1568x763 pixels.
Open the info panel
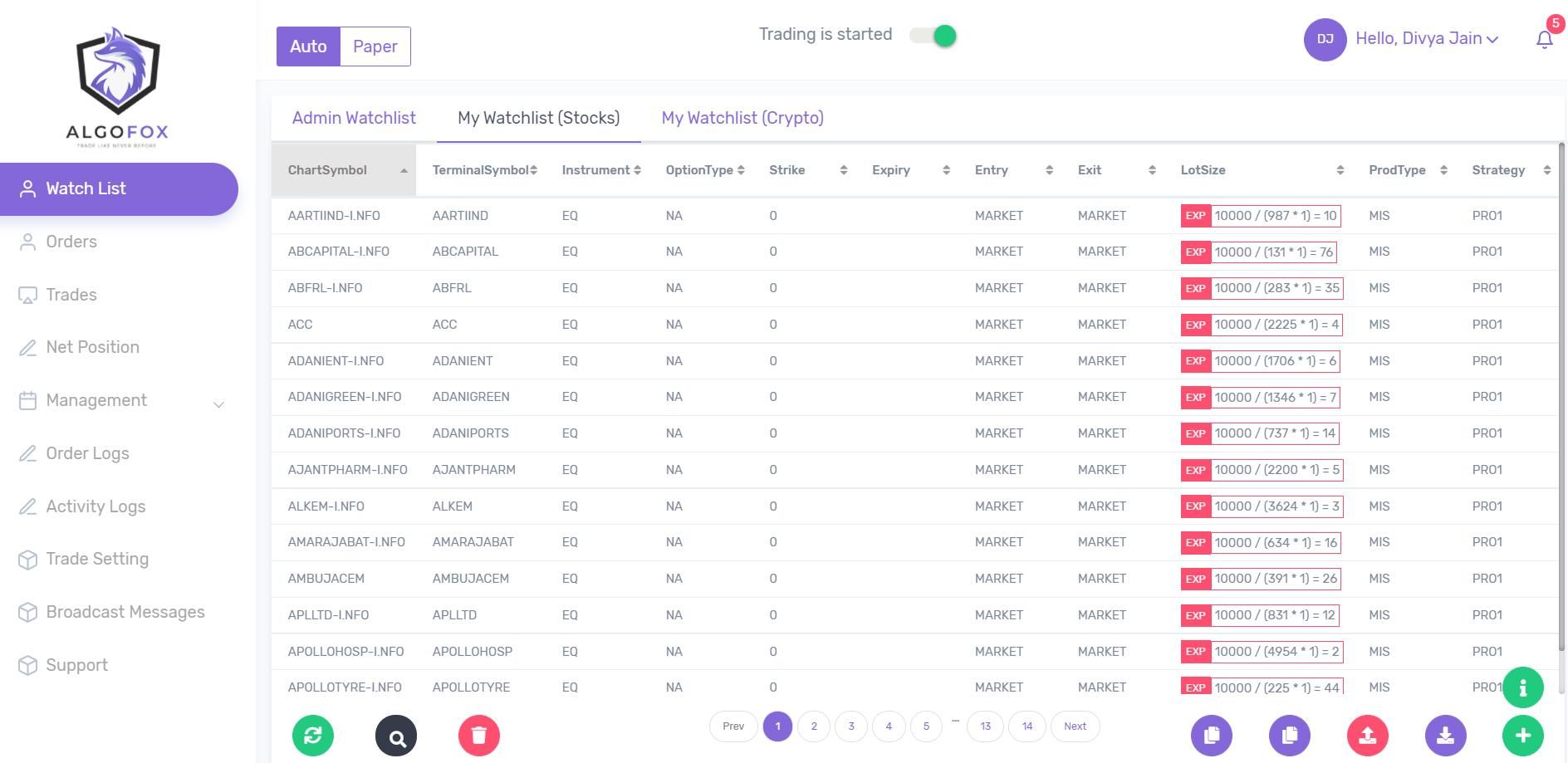pyautogui.click(x=1522, y=687)
